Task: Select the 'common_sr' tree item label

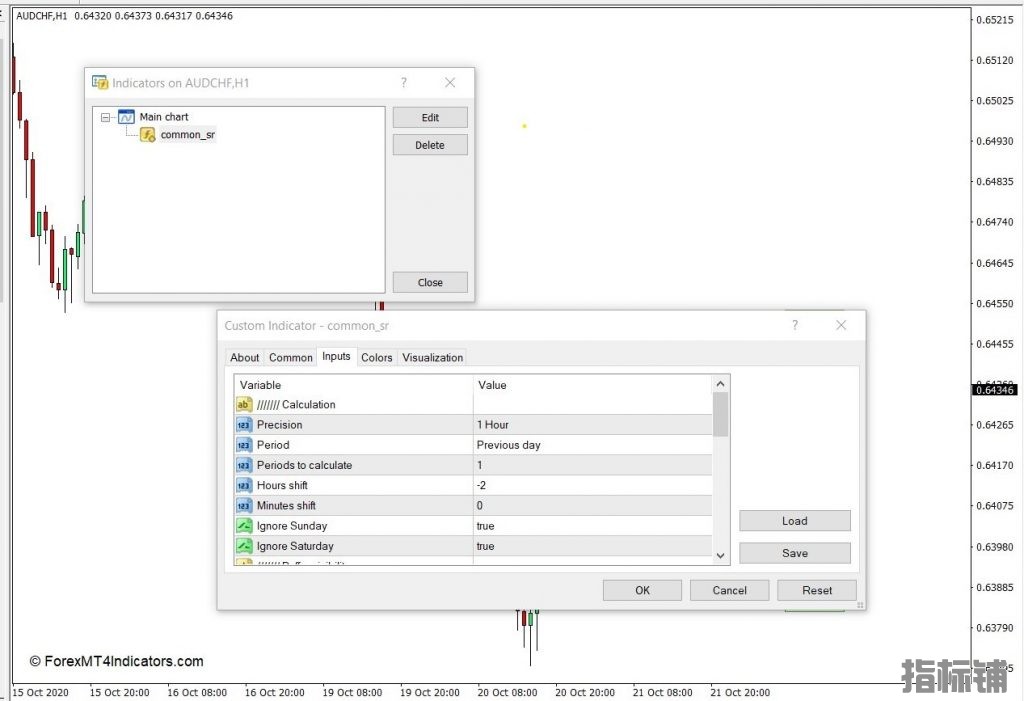Action: point(187,135)
